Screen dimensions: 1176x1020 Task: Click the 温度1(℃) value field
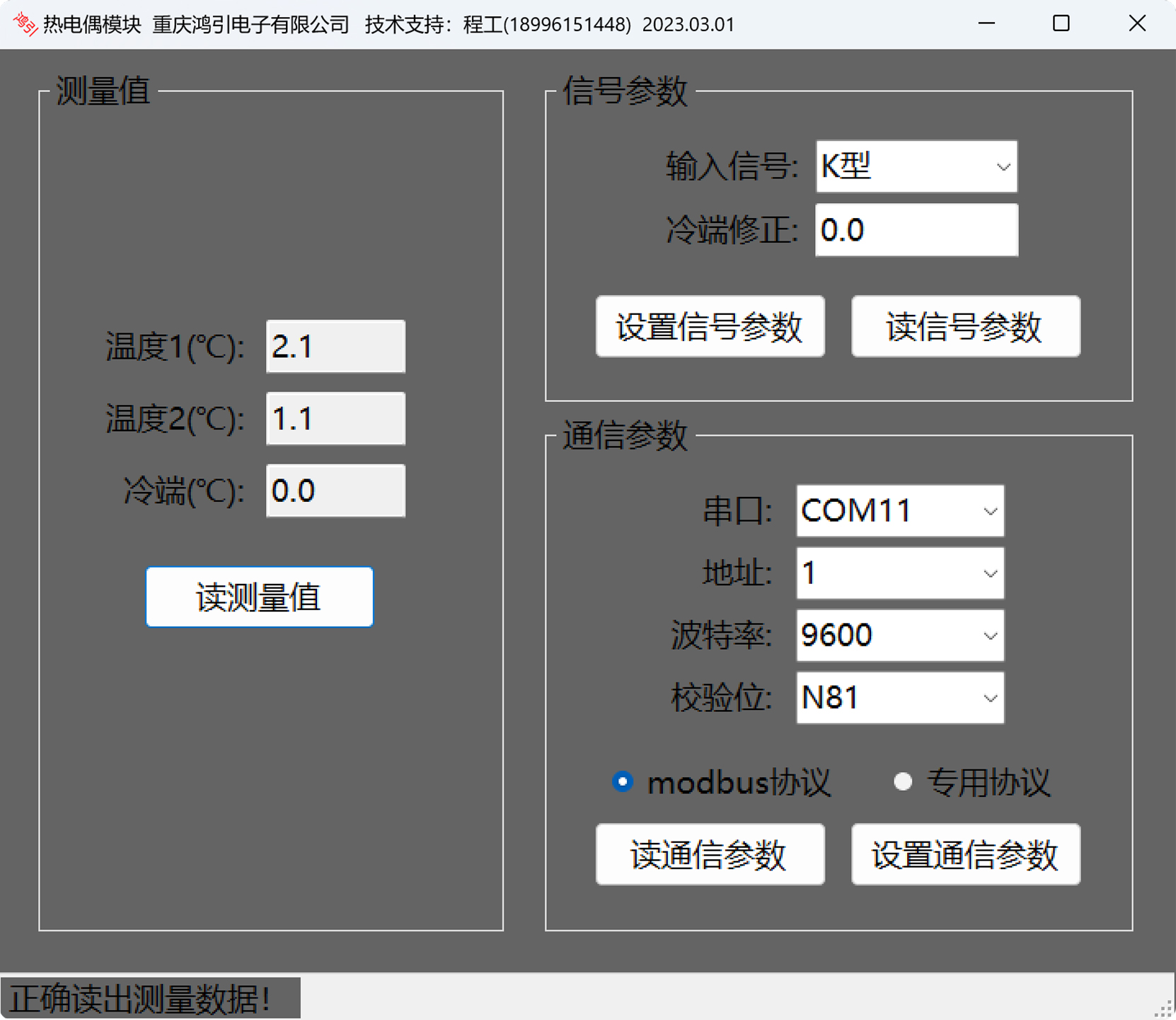[x=335, y=346]
